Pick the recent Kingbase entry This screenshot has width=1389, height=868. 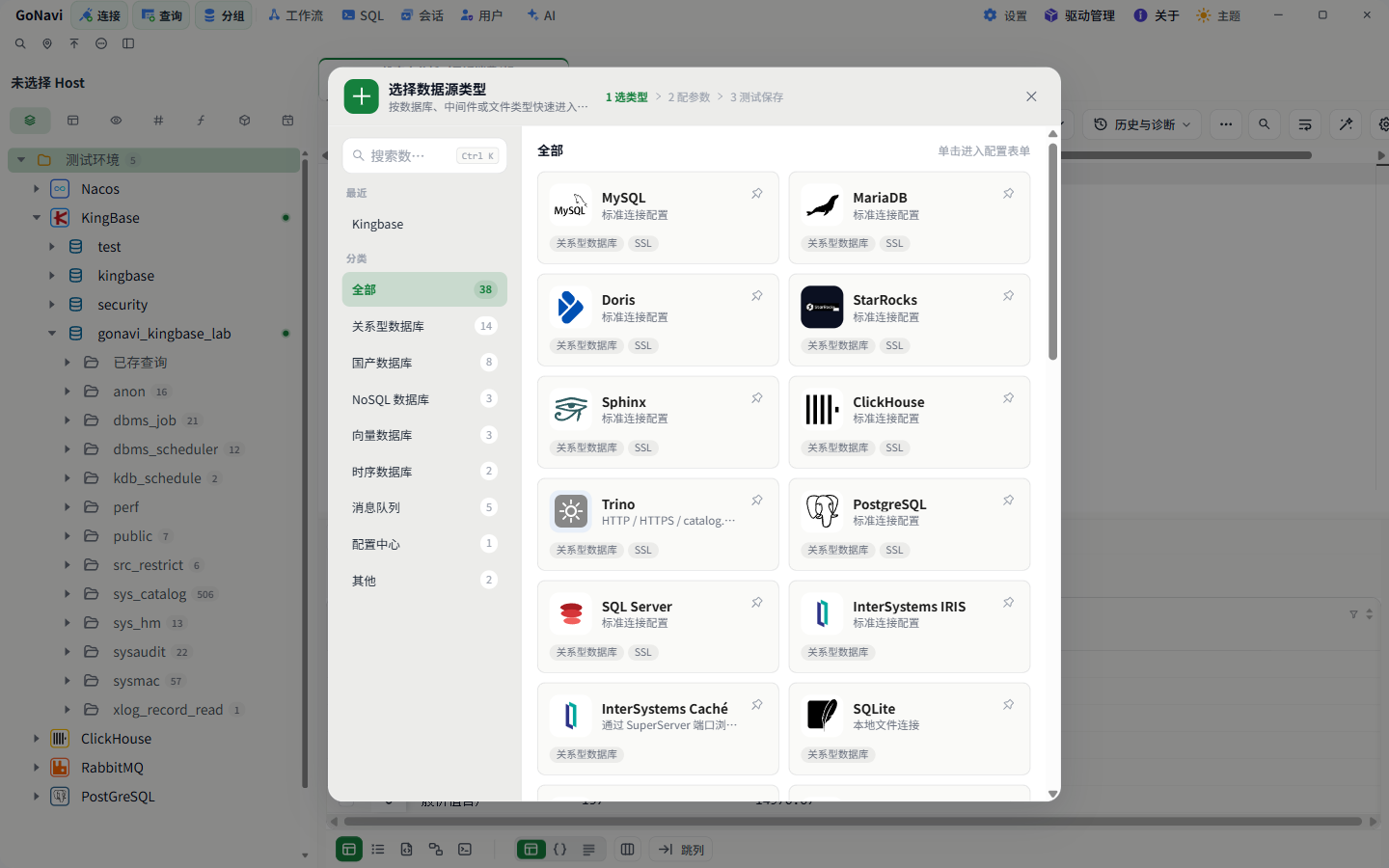(x=424, y=224)
